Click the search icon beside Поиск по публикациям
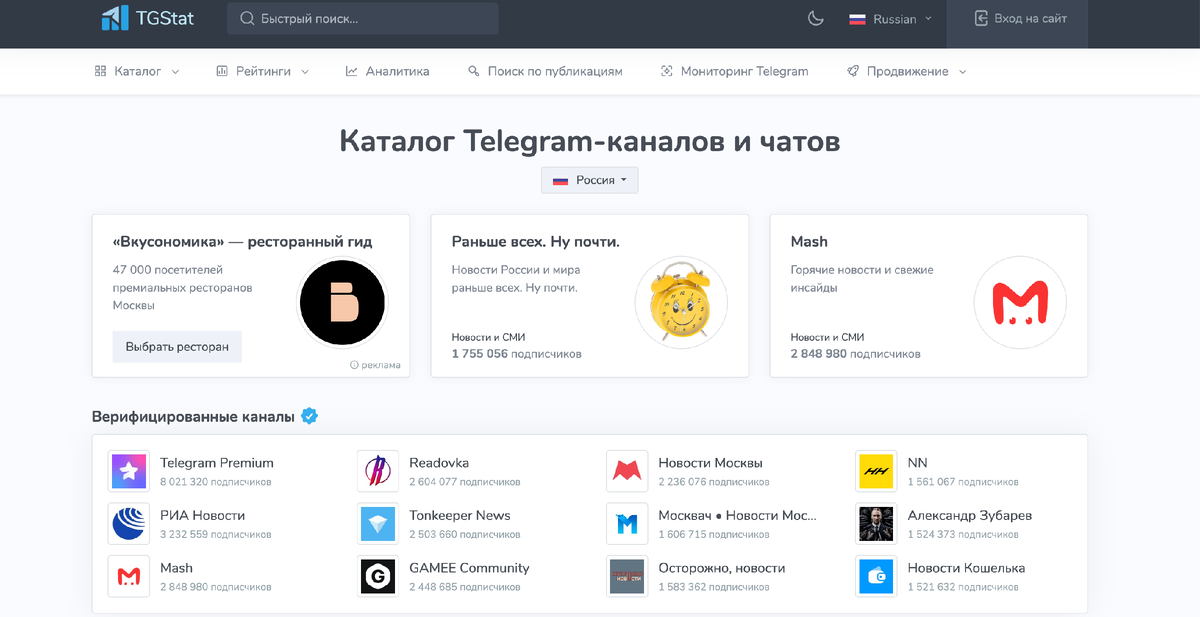The width and height of the screenshot is (1200, 617). tap(474, 71)
